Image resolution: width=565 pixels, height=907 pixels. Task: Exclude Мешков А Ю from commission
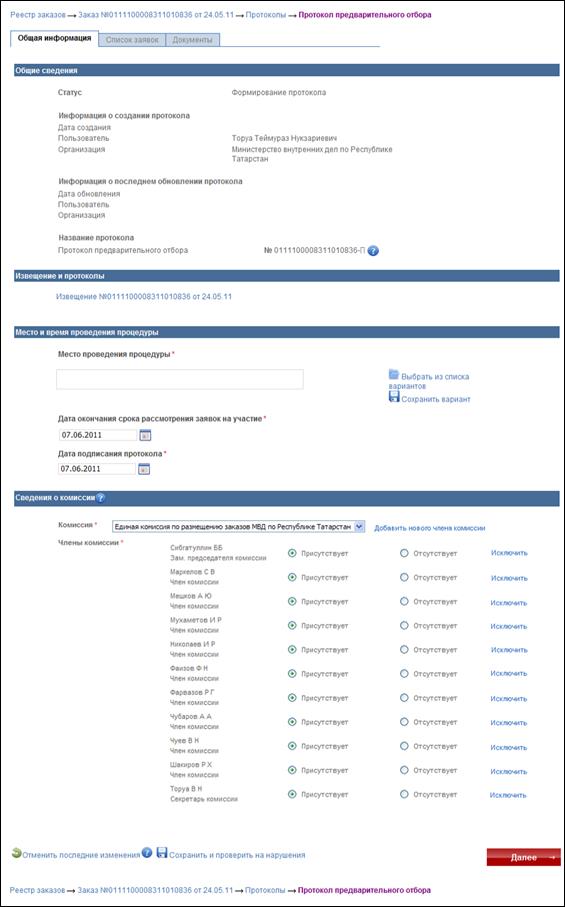[x=509, y=603]
